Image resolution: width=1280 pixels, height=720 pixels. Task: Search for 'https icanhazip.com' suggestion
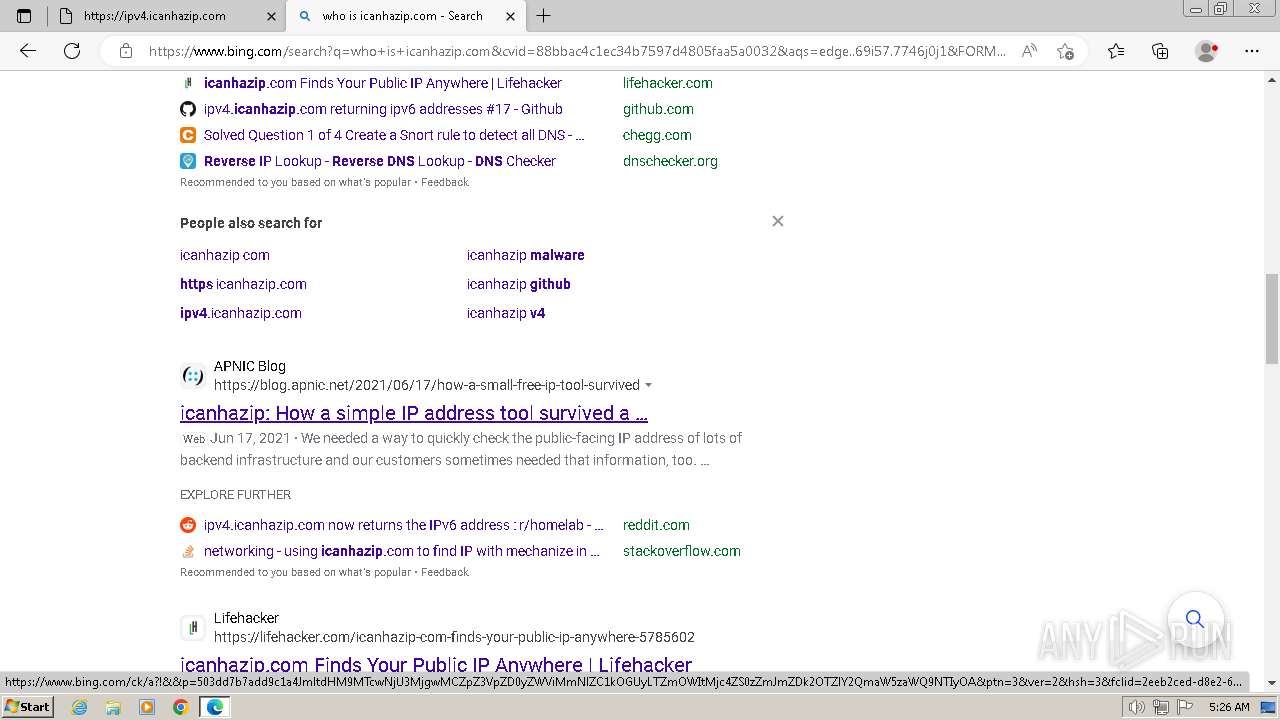coord(243,284)
